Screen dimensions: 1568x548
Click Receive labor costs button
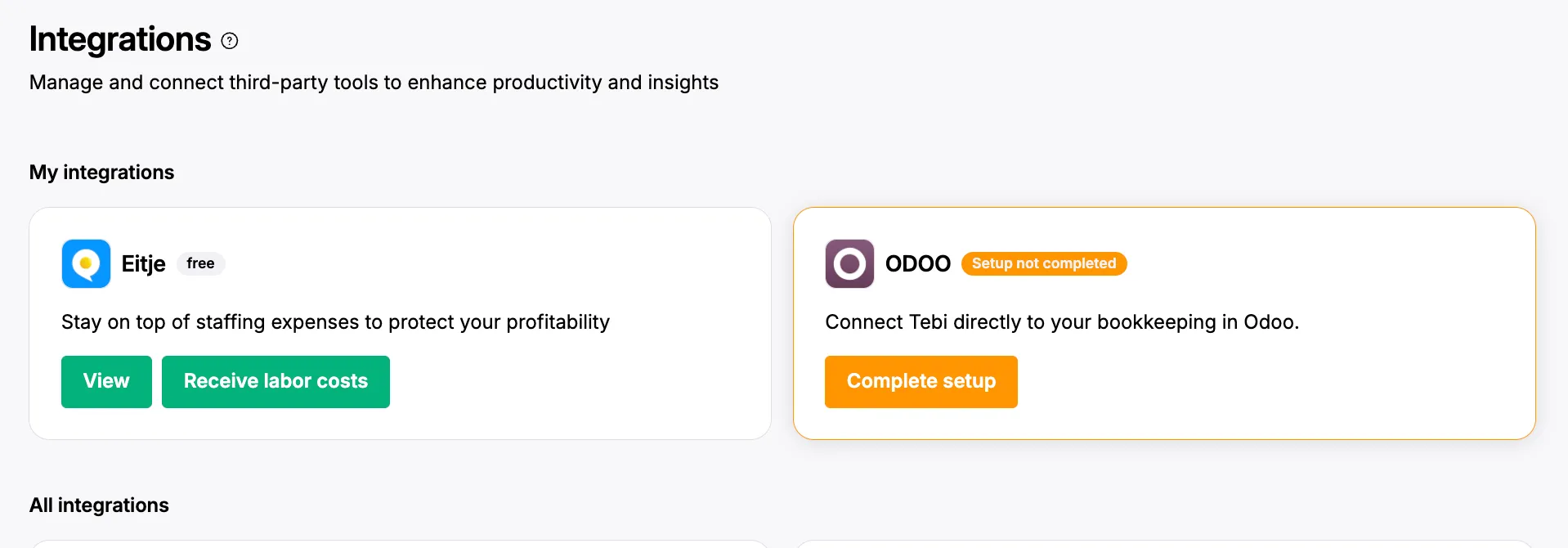tap(276, 381)
